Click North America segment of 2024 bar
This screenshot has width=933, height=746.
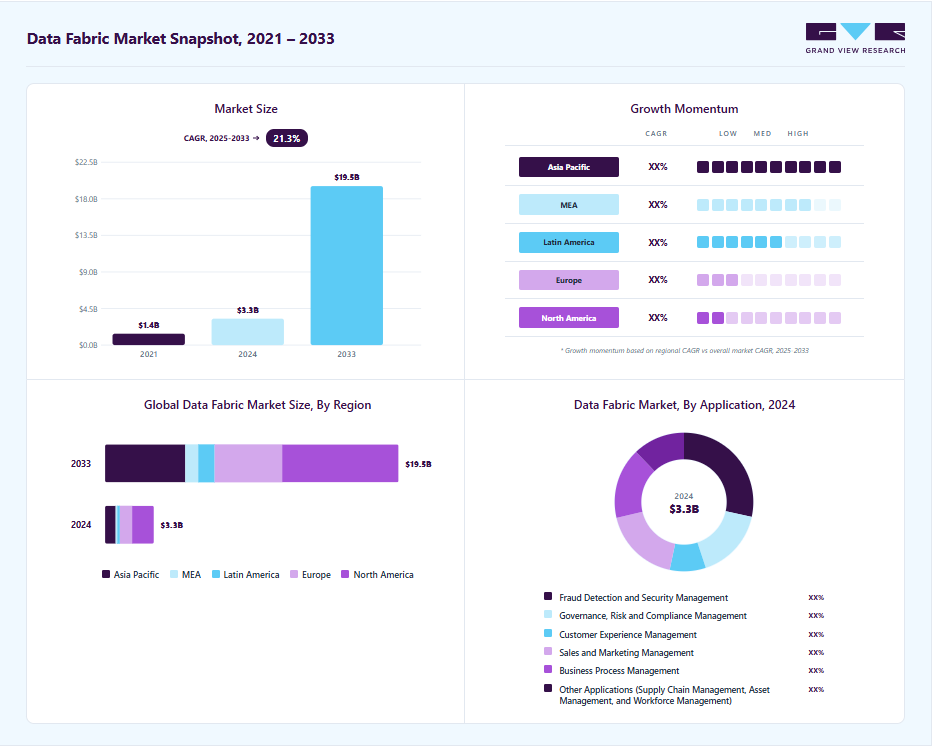click(x=143, y=525)
